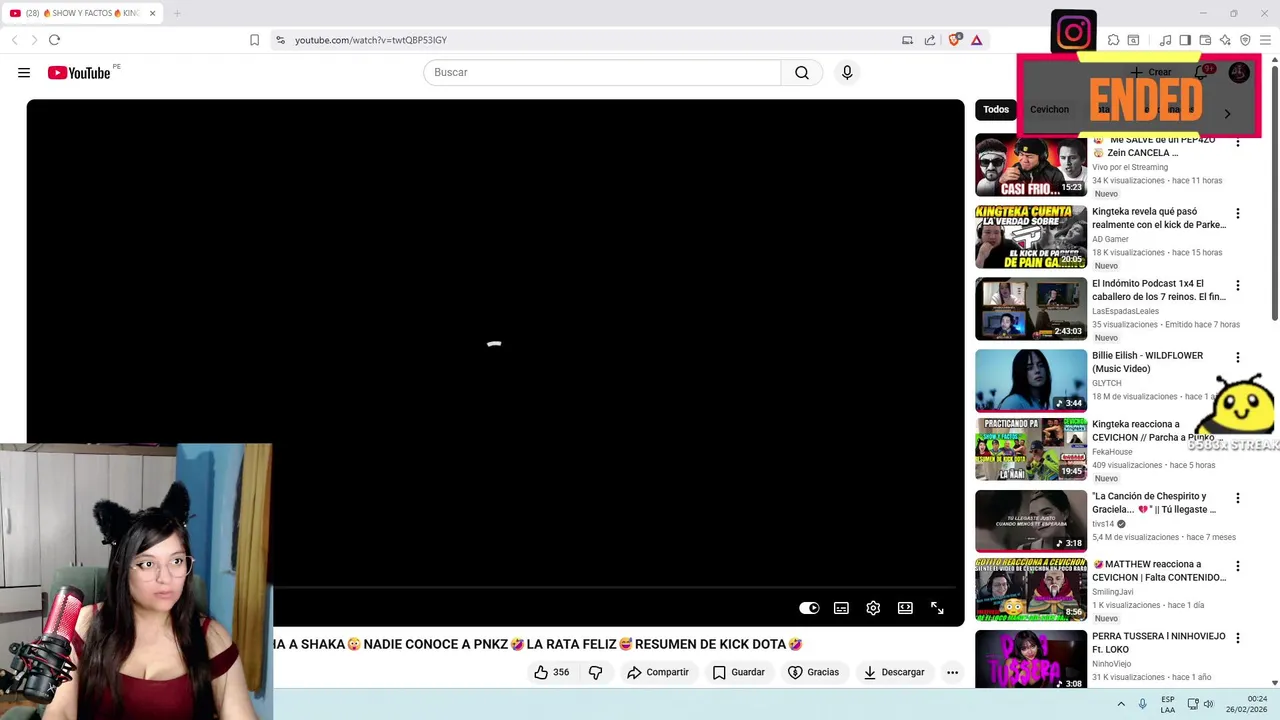Open a new browser tab
This screenshot has width=1280, height=720.
pyautogui.click(x=177, y=13)
